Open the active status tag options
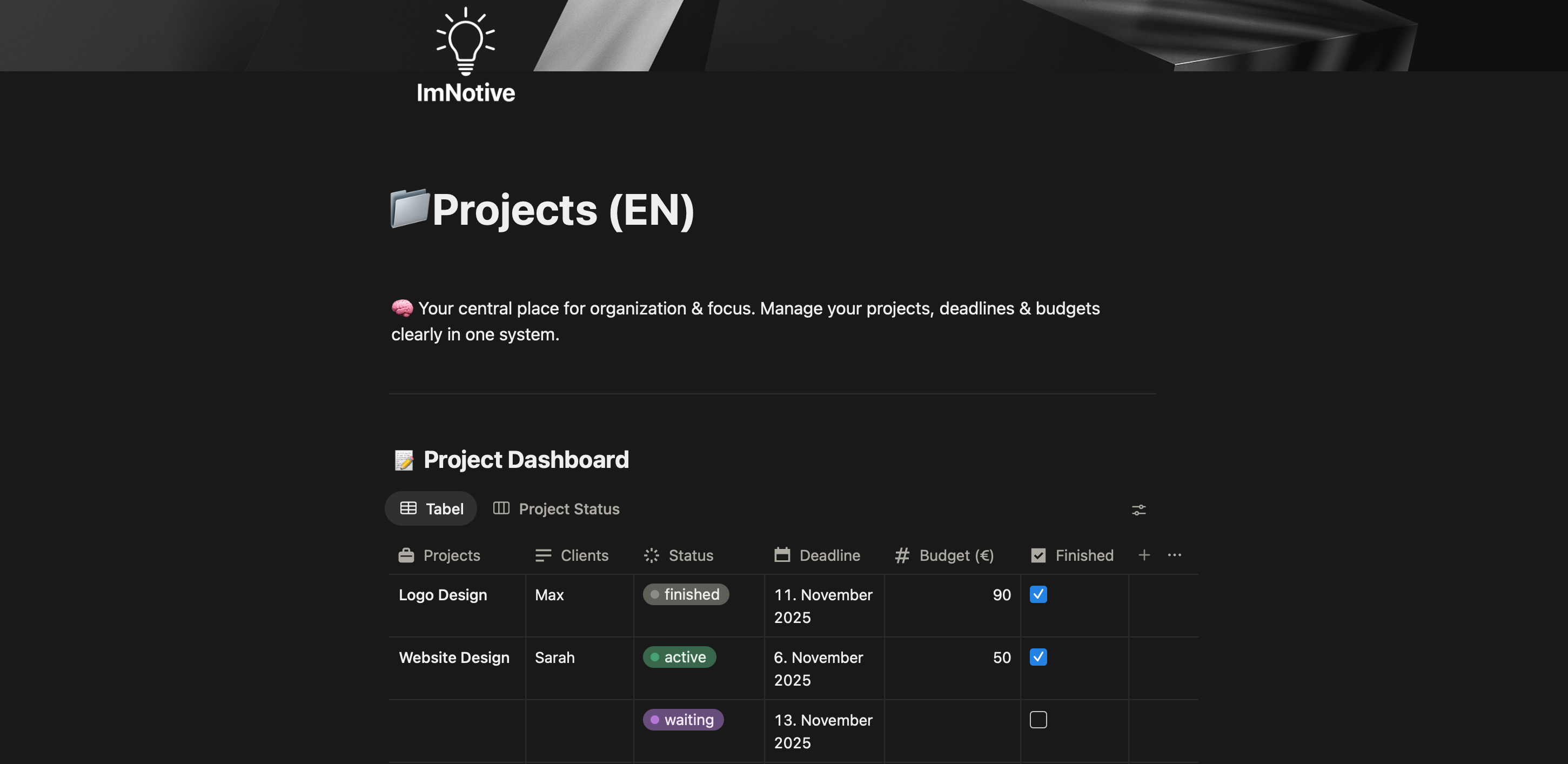The width and height of the screenshot is (1568, 764). 679,657
